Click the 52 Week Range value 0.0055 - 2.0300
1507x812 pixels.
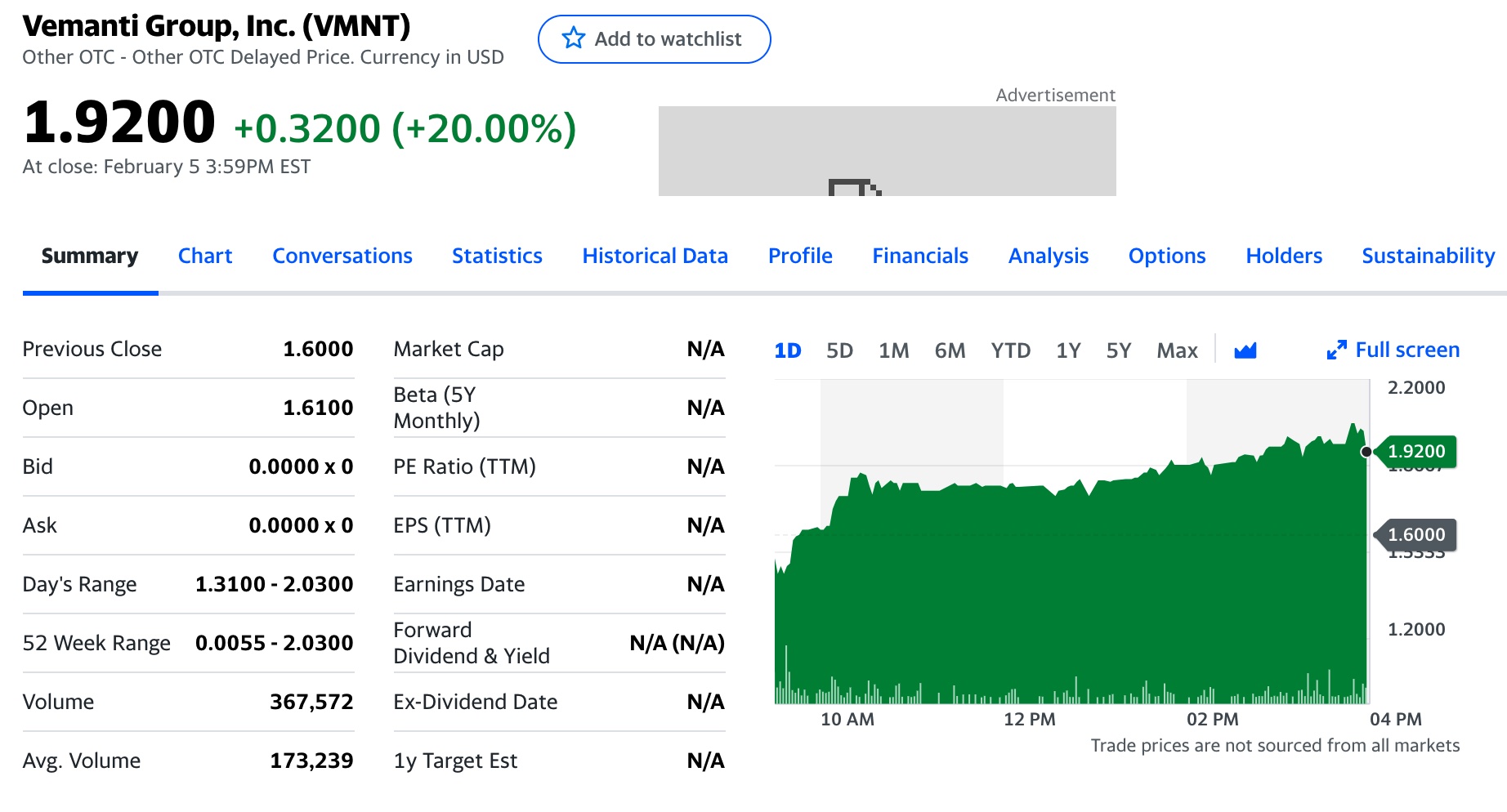point(274,643)
